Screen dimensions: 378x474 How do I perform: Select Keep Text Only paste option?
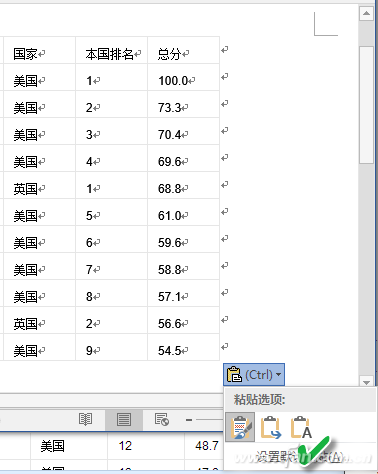point(301,427)
